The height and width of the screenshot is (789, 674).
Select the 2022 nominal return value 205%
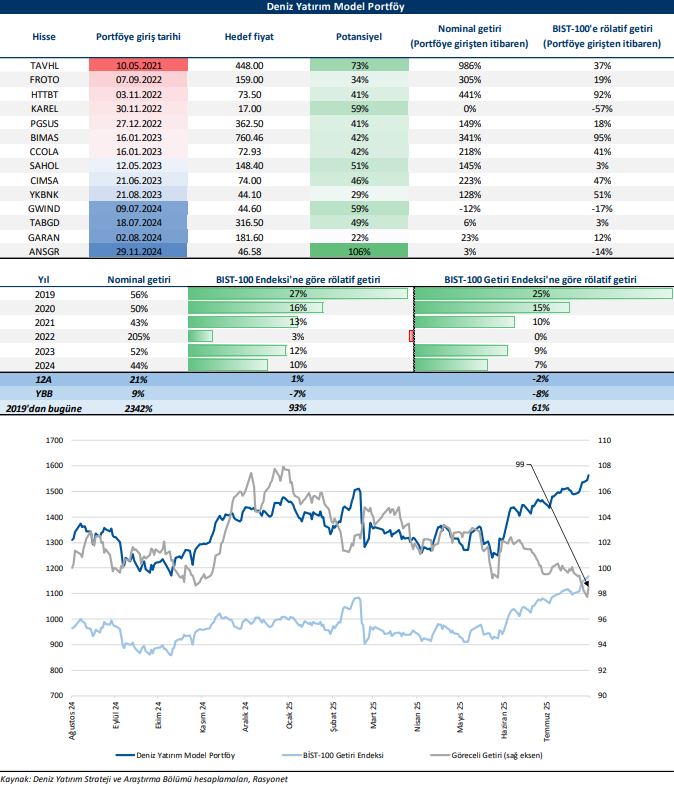click(139, 337)
